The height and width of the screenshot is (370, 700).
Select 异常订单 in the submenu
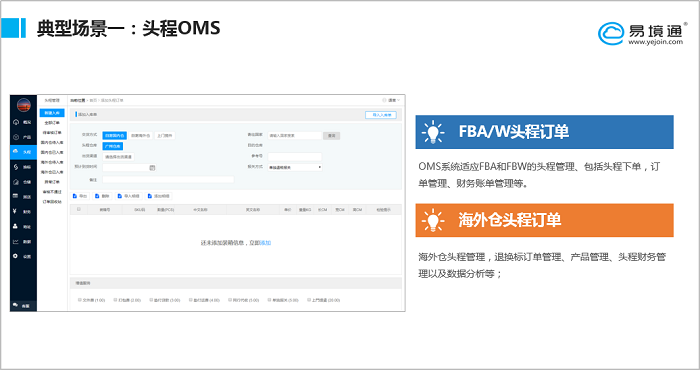click(x=52, y=182)
